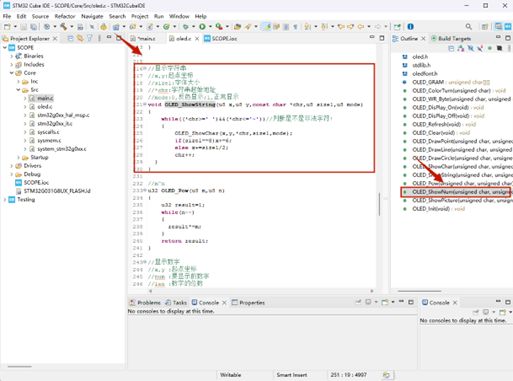
Task: Expand the Drivers folder
Action: (x=12, y=166)
